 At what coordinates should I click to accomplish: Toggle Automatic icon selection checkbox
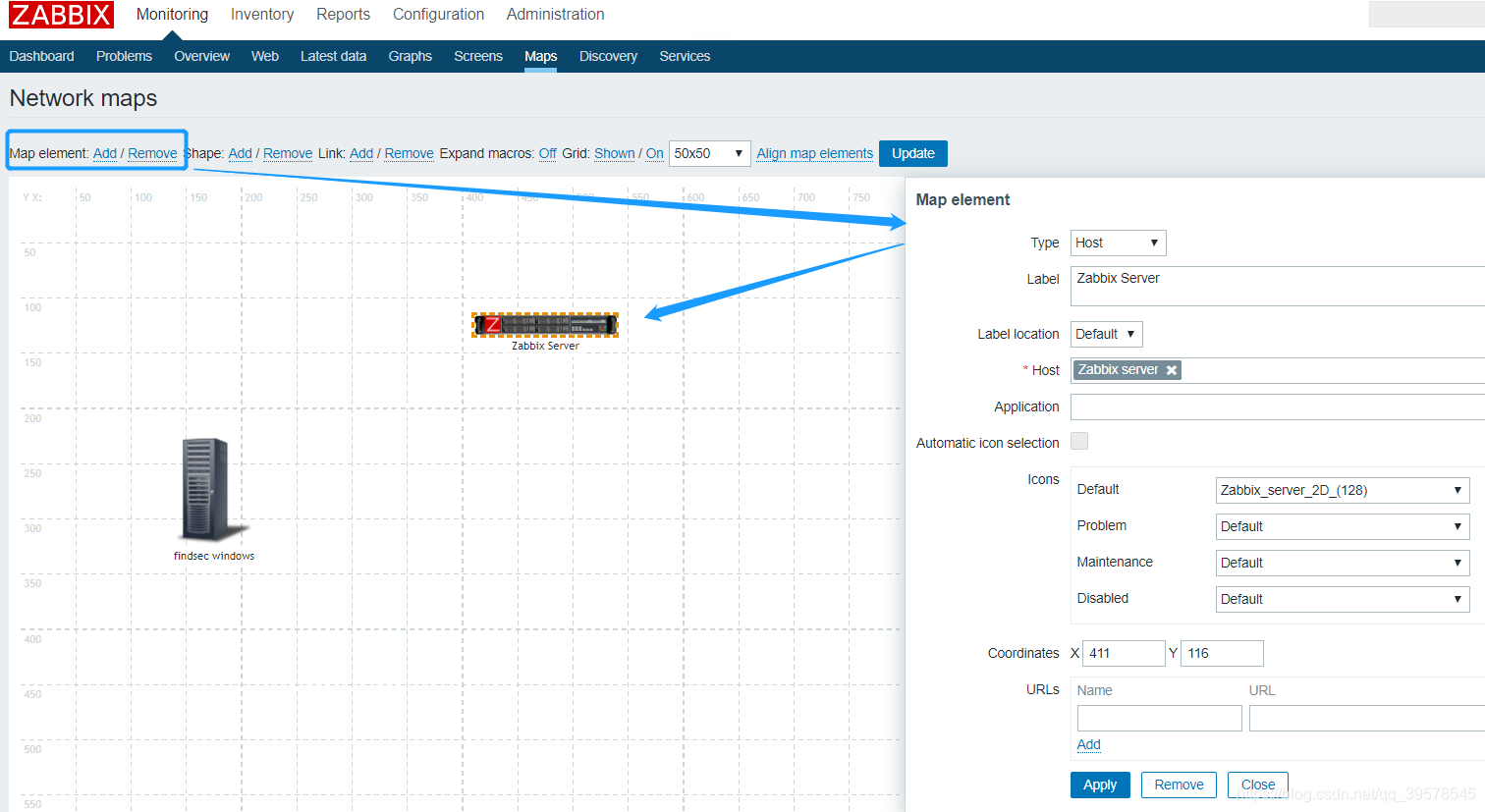pos(1079,441)
